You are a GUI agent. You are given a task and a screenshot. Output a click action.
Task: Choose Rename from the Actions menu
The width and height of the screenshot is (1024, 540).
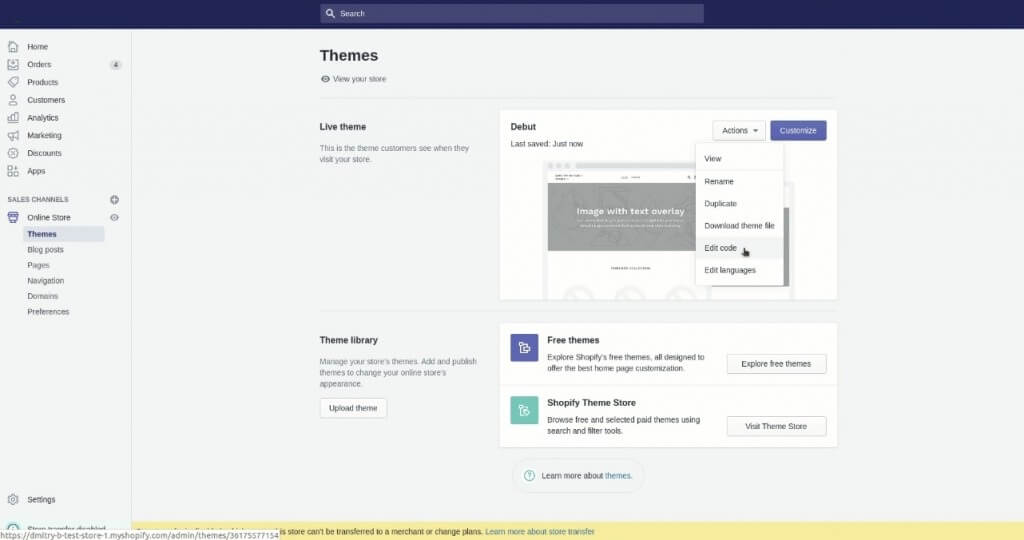tap(739, 181)
